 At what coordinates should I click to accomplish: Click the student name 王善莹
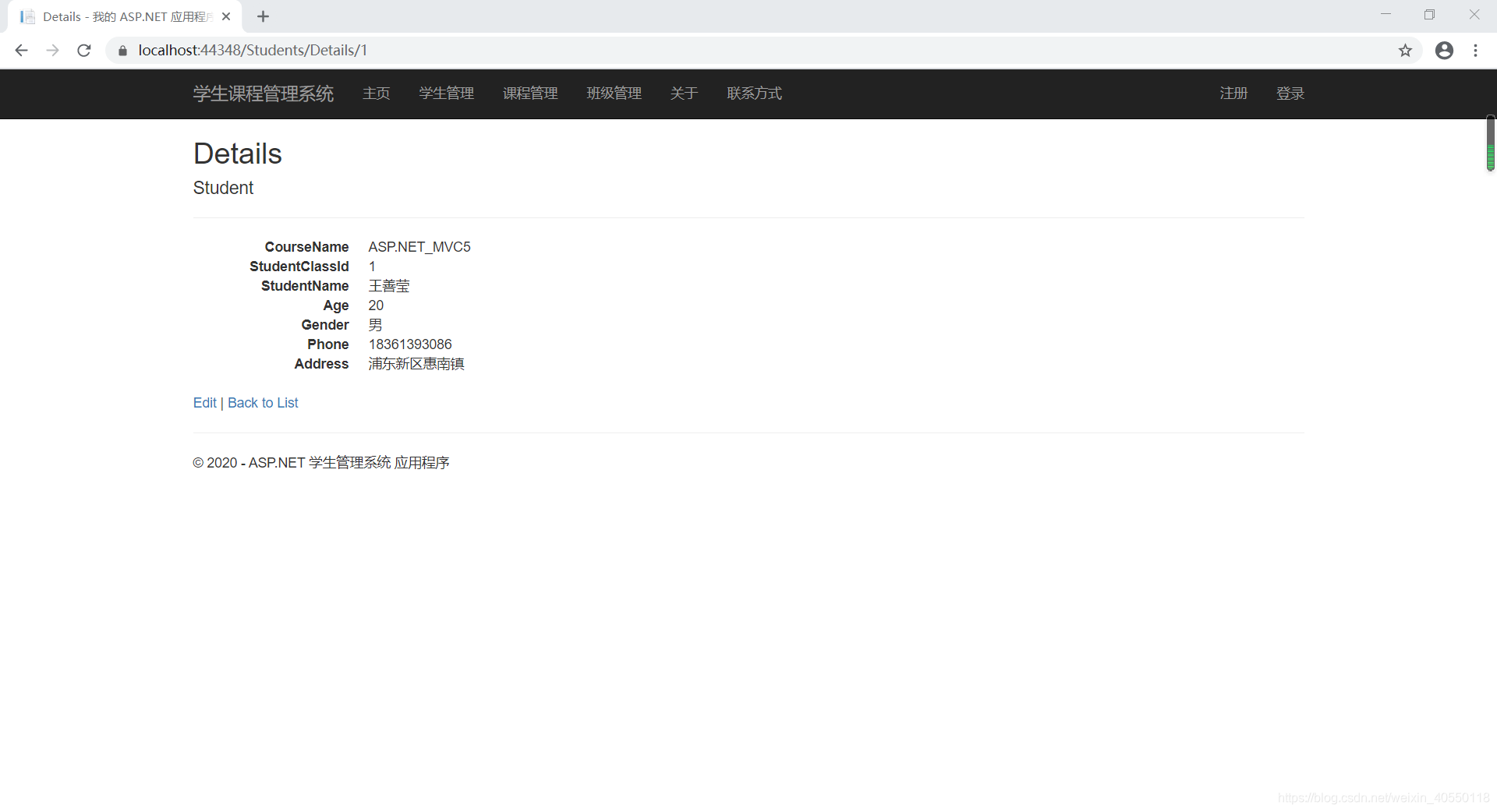389,286
